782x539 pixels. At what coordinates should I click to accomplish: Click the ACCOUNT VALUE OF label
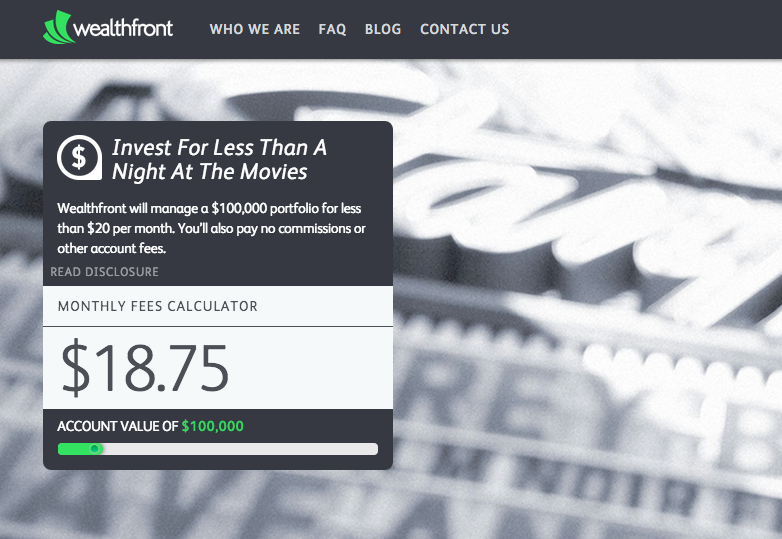[117, 426]
